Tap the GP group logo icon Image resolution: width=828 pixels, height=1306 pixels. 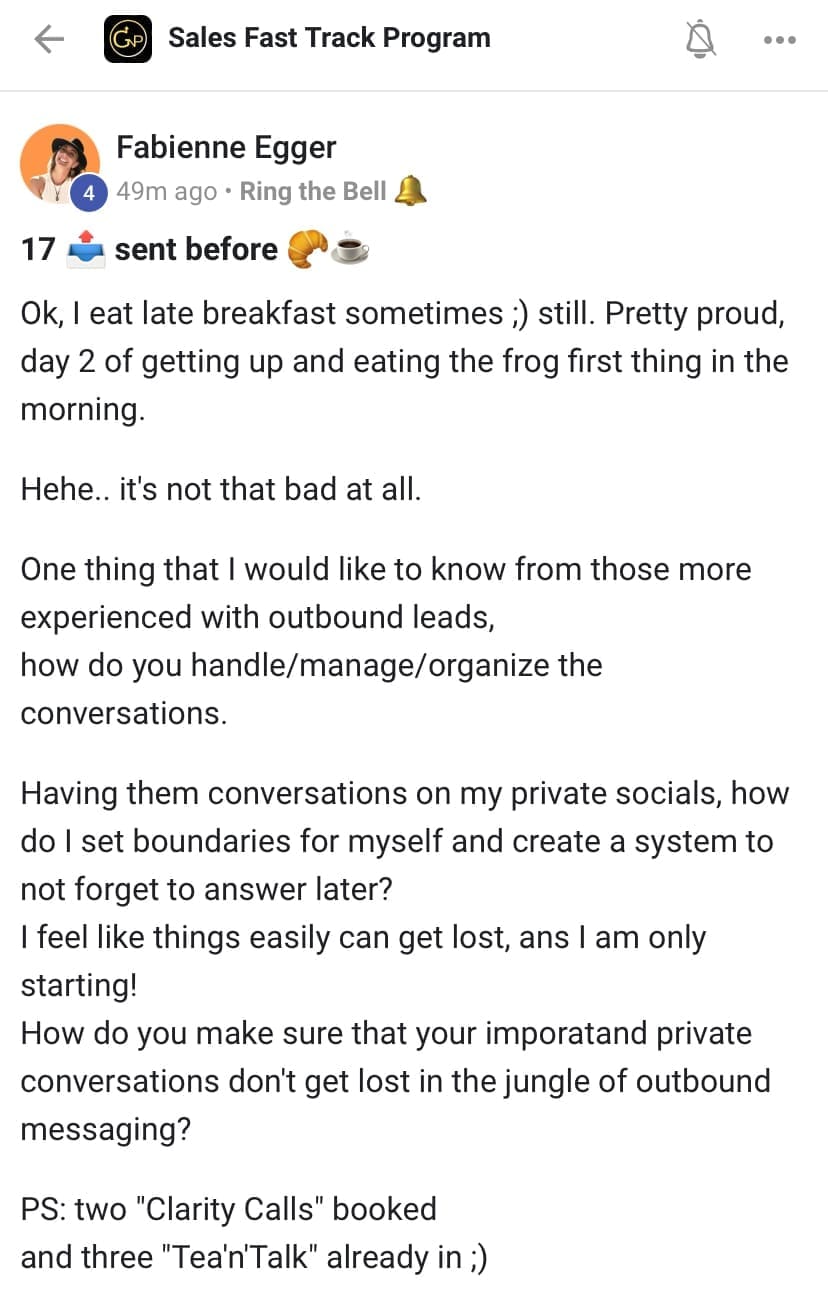(x=128, y=40)
